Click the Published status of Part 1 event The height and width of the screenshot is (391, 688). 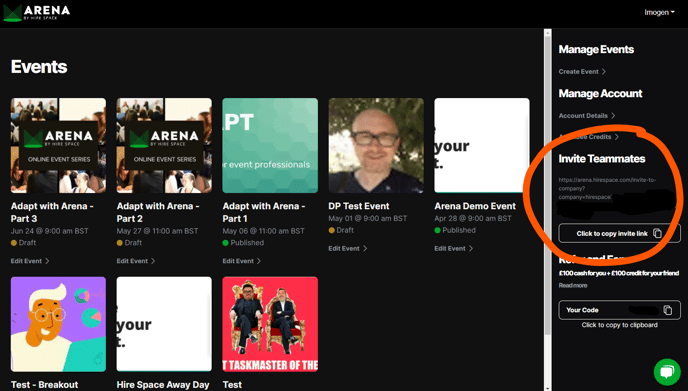coord(243,243)
